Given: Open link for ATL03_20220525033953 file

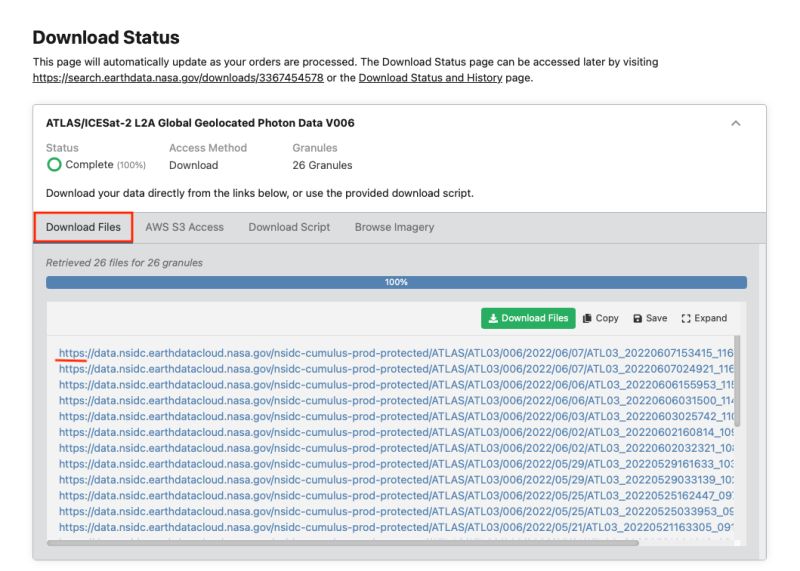Looking at the screenshot, I should 396,511.
